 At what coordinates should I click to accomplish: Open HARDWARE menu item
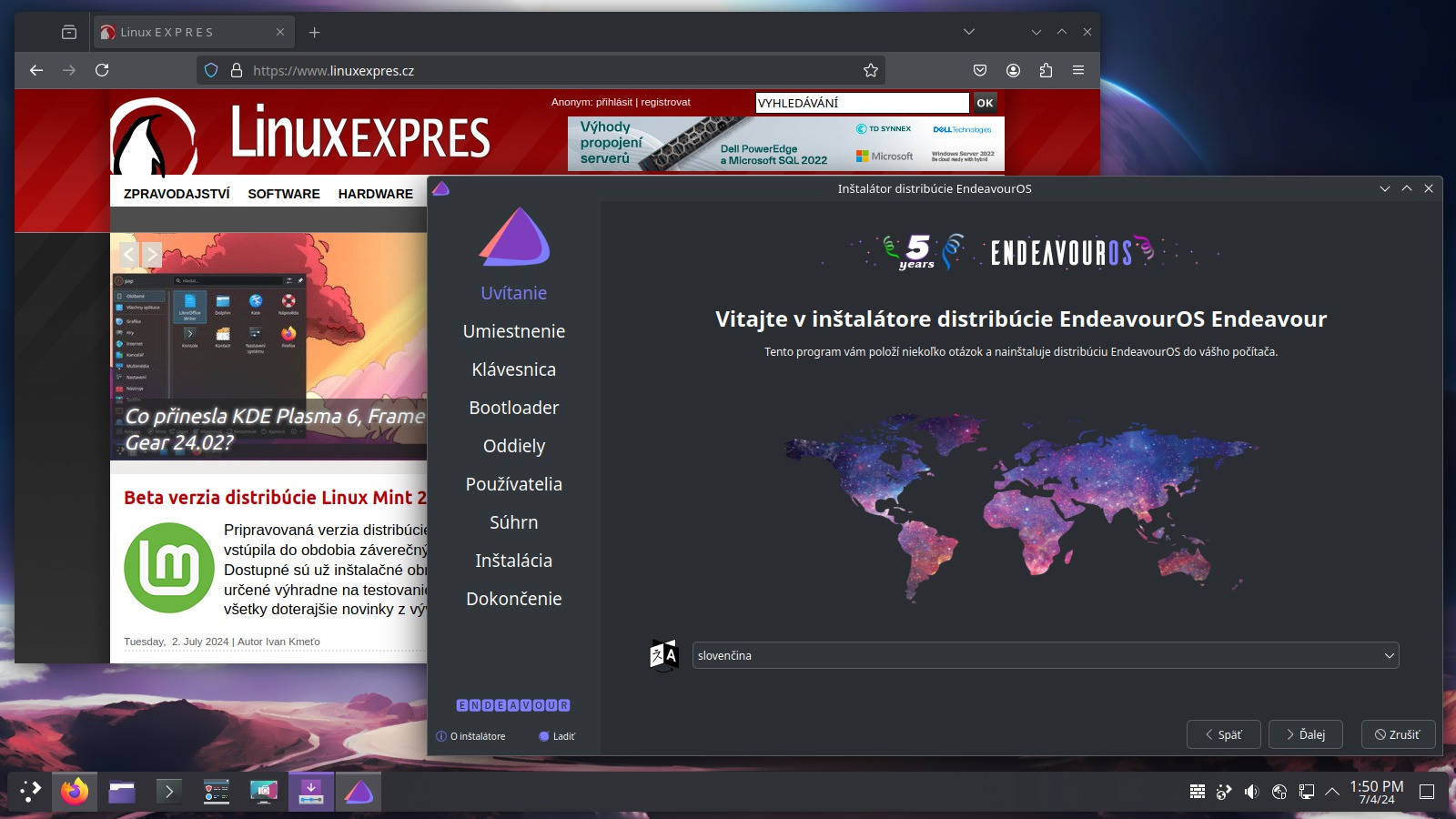(376, 194)
